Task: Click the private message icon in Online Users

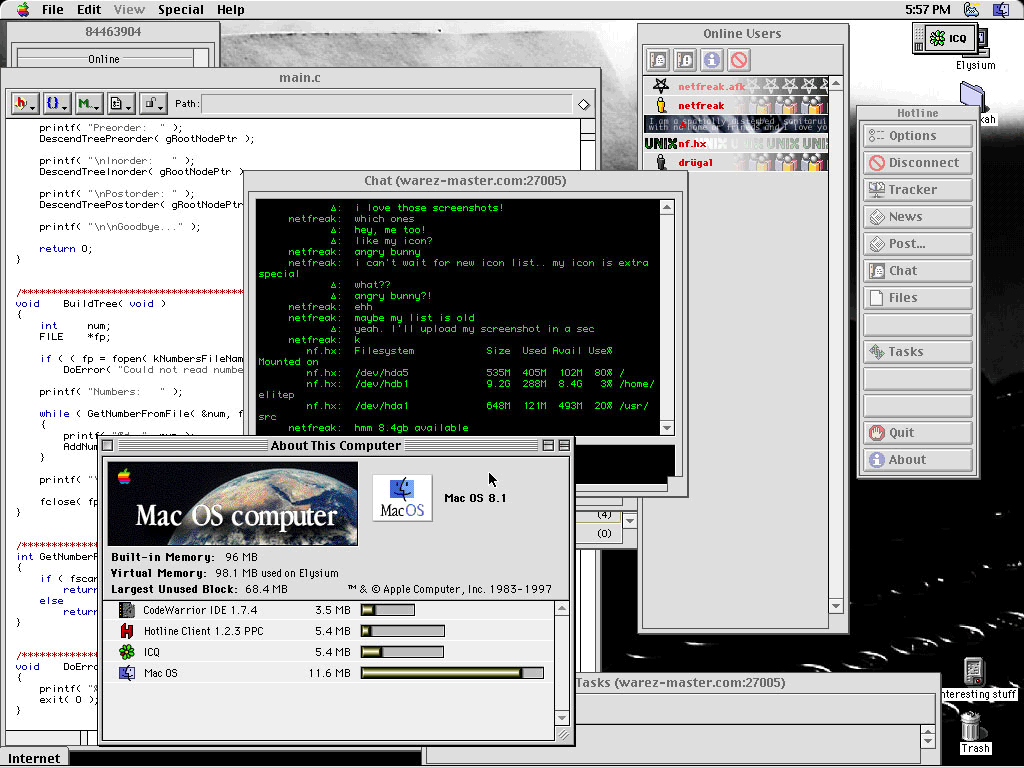Action: coord(685,60)
